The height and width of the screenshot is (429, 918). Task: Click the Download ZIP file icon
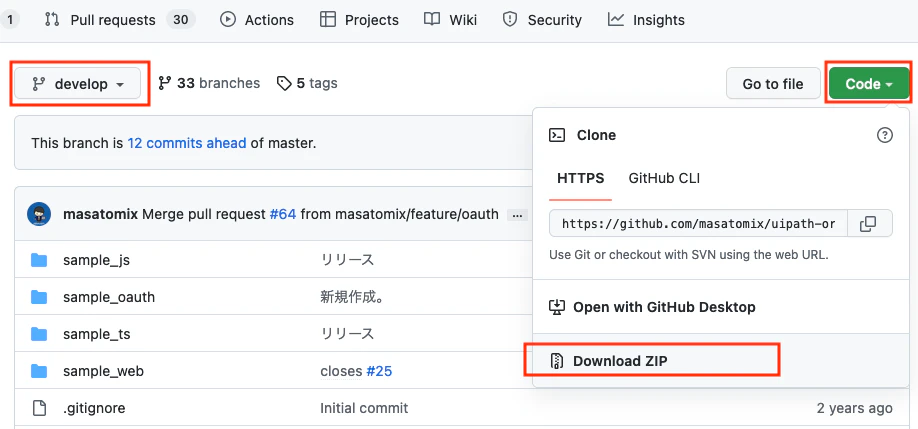pyautogui.click(x=557, y=361)
